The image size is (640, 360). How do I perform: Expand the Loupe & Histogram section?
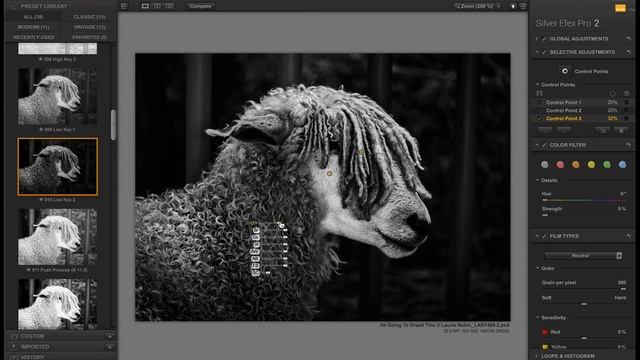pos(568,356)
